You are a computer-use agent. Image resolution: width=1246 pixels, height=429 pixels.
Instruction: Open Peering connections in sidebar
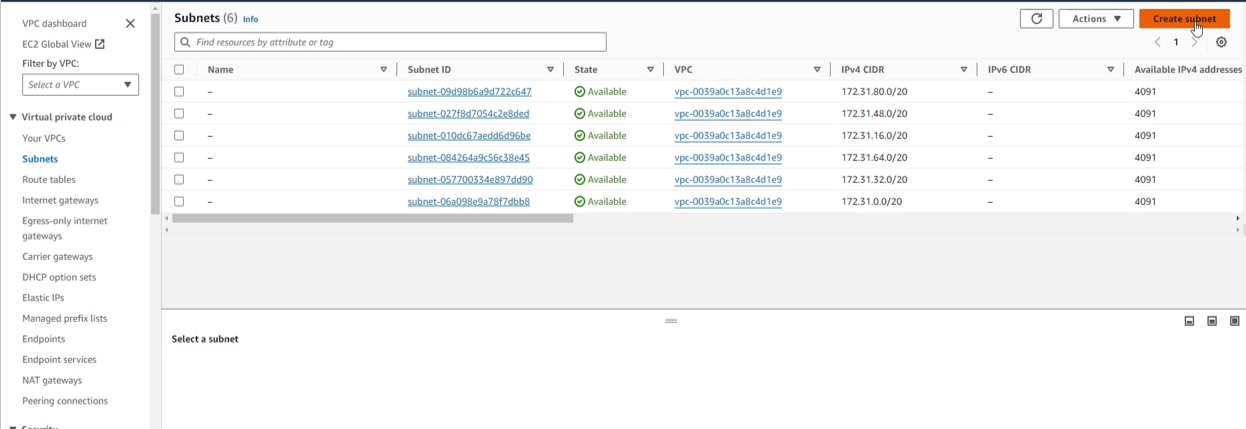[x=65, y=401]
